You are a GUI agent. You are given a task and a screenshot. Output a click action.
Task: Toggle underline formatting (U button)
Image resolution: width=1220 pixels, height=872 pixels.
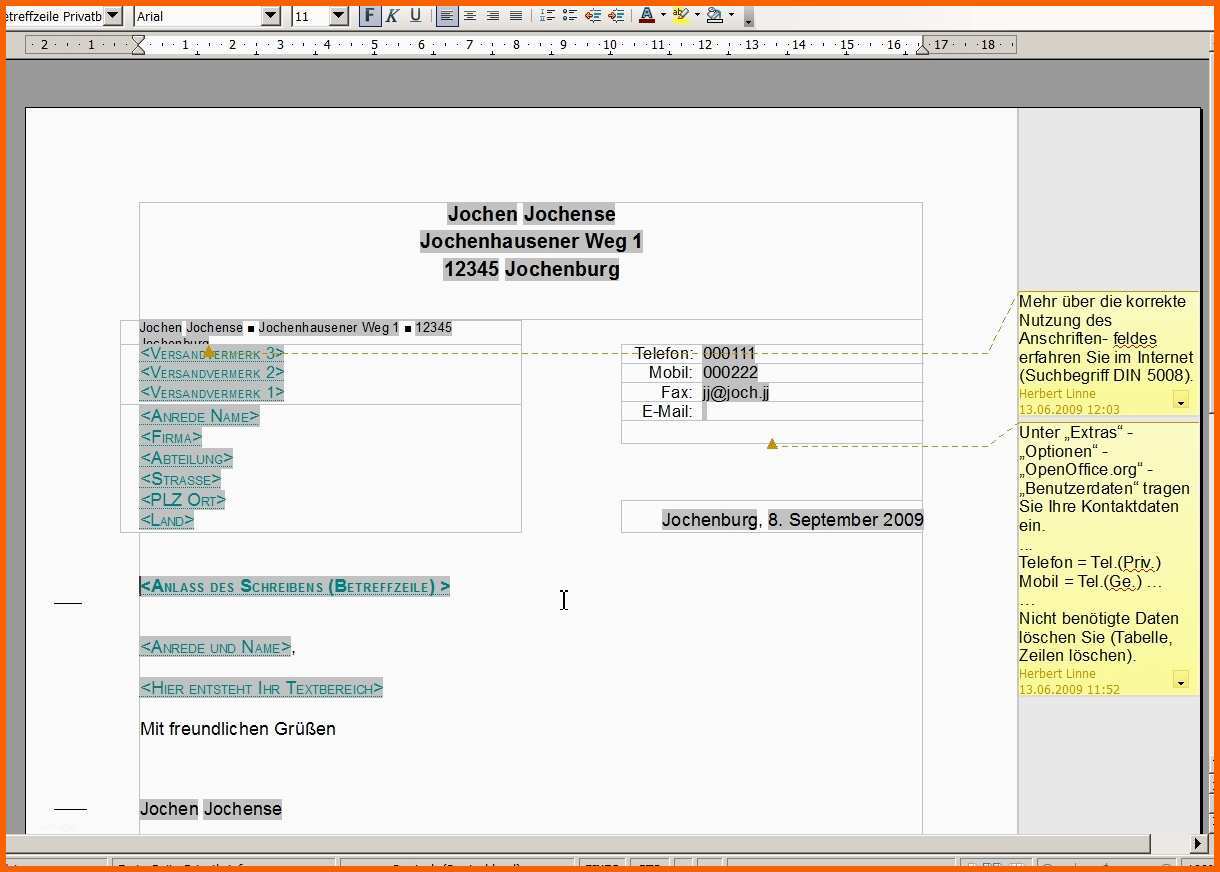point(415,16)
